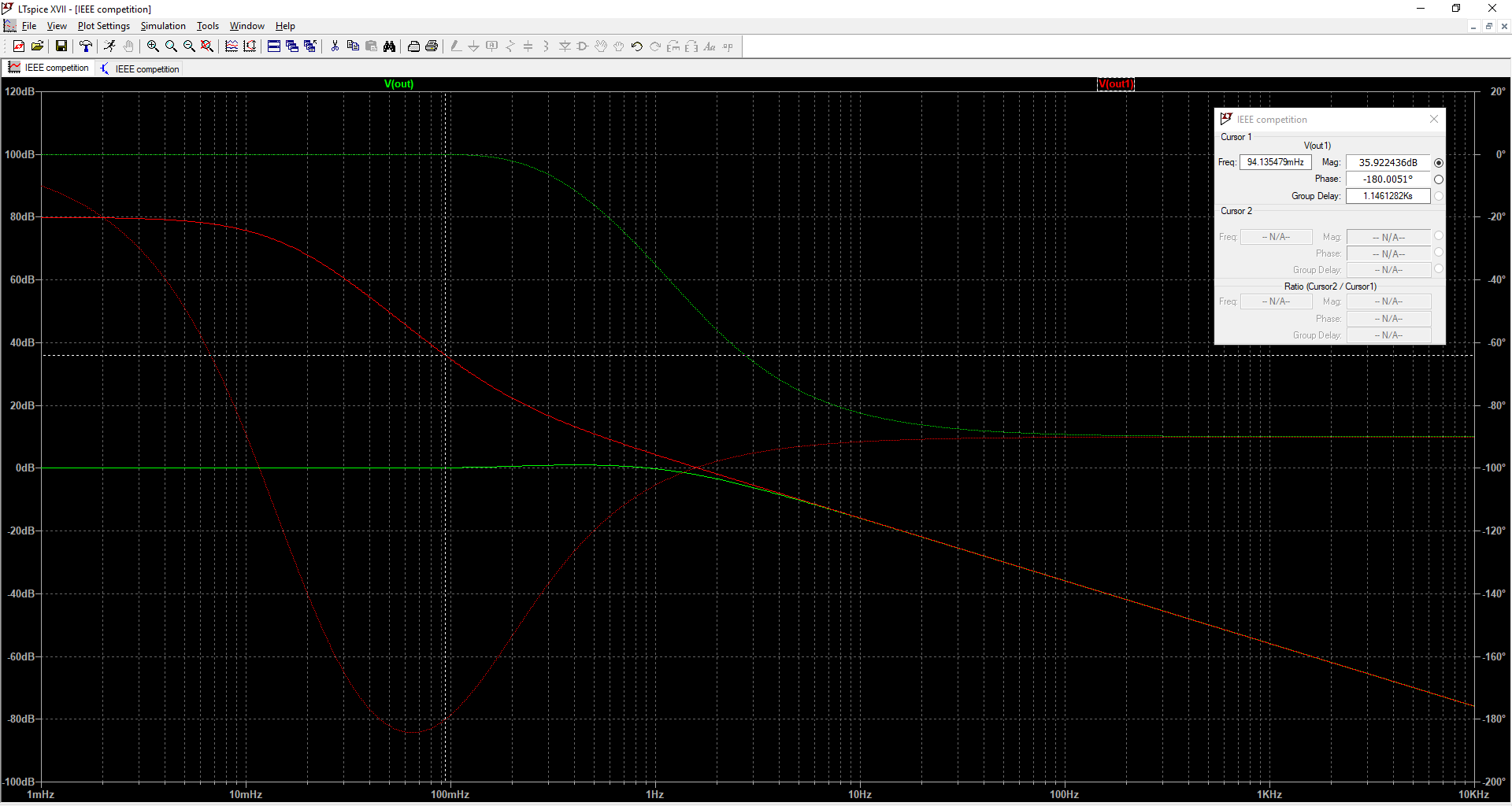Click the New Schematic toolbar icon
Viewport: 1512px width, 806px height.
click(x=19, y=46)
